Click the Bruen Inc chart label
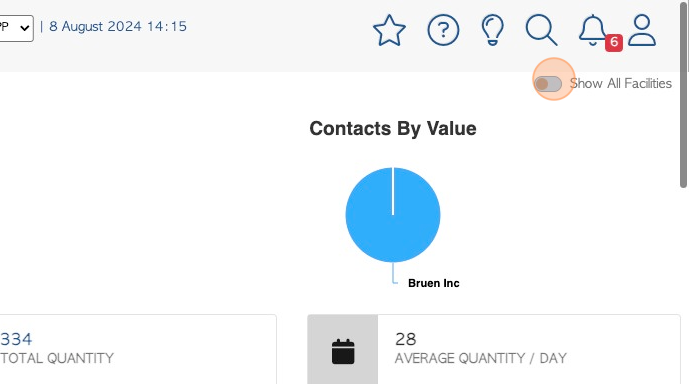 (x=434, y=283)
